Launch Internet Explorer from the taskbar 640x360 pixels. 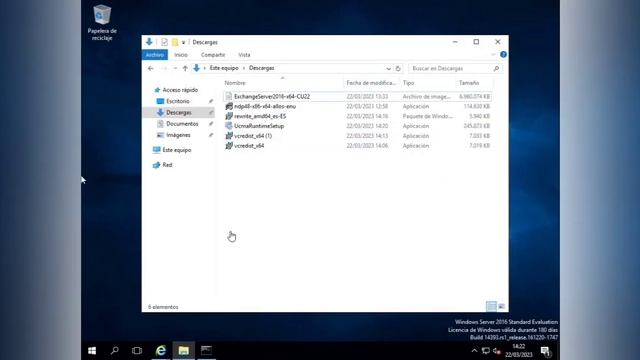(161, 351)
